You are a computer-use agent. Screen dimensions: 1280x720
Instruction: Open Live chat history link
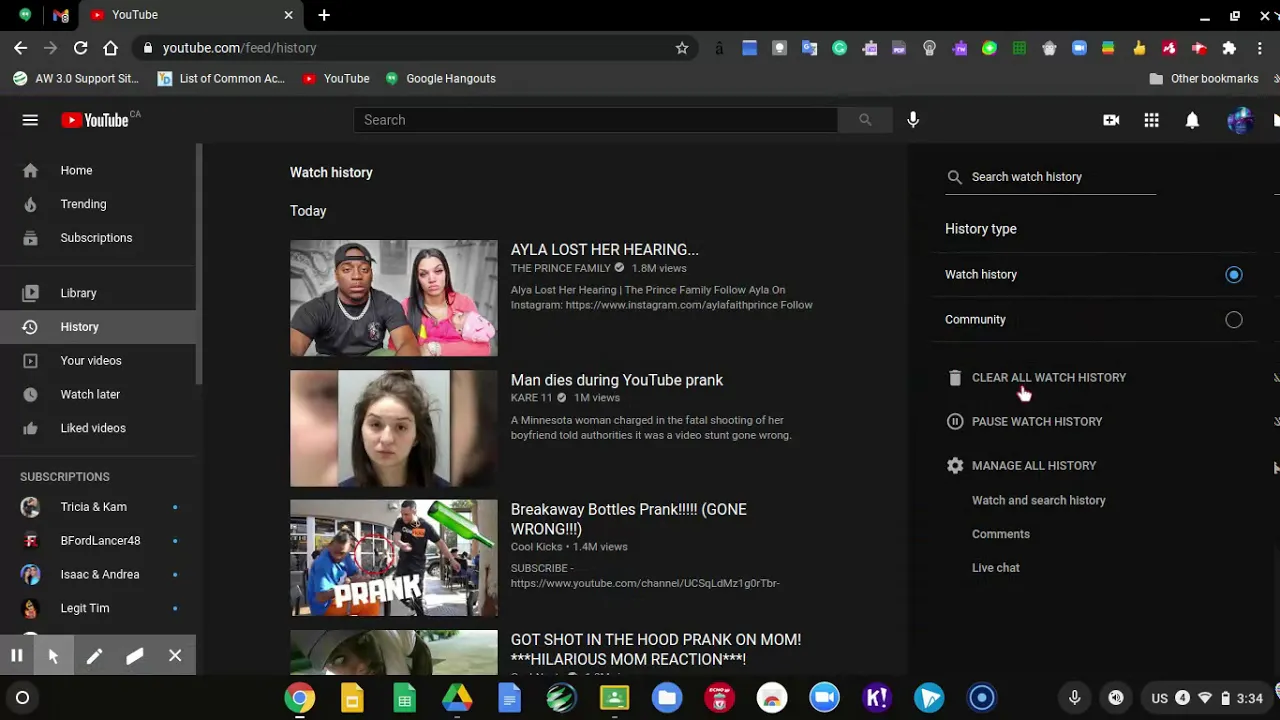[995, 568]
